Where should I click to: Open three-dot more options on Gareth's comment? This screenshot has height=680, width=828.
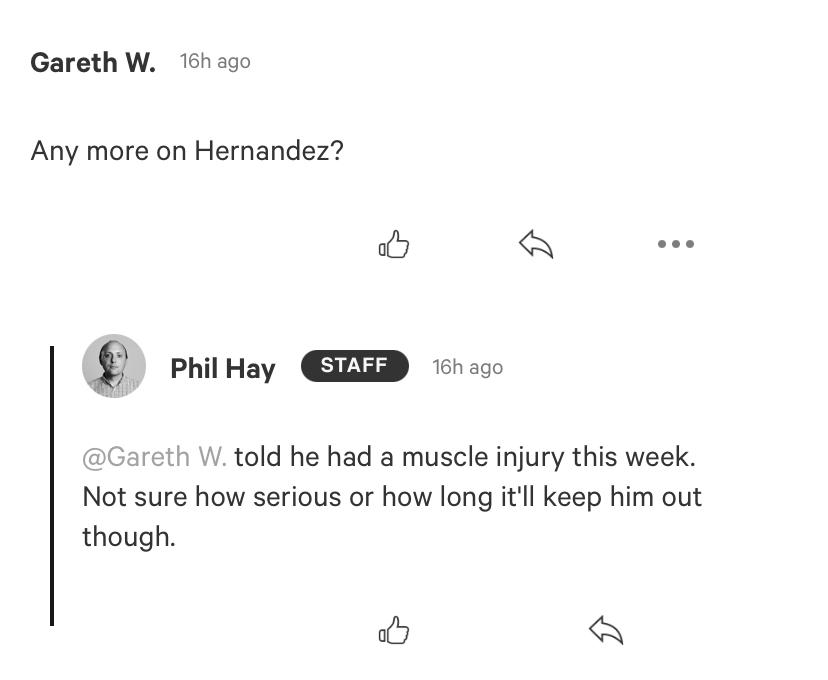point(676,244)
